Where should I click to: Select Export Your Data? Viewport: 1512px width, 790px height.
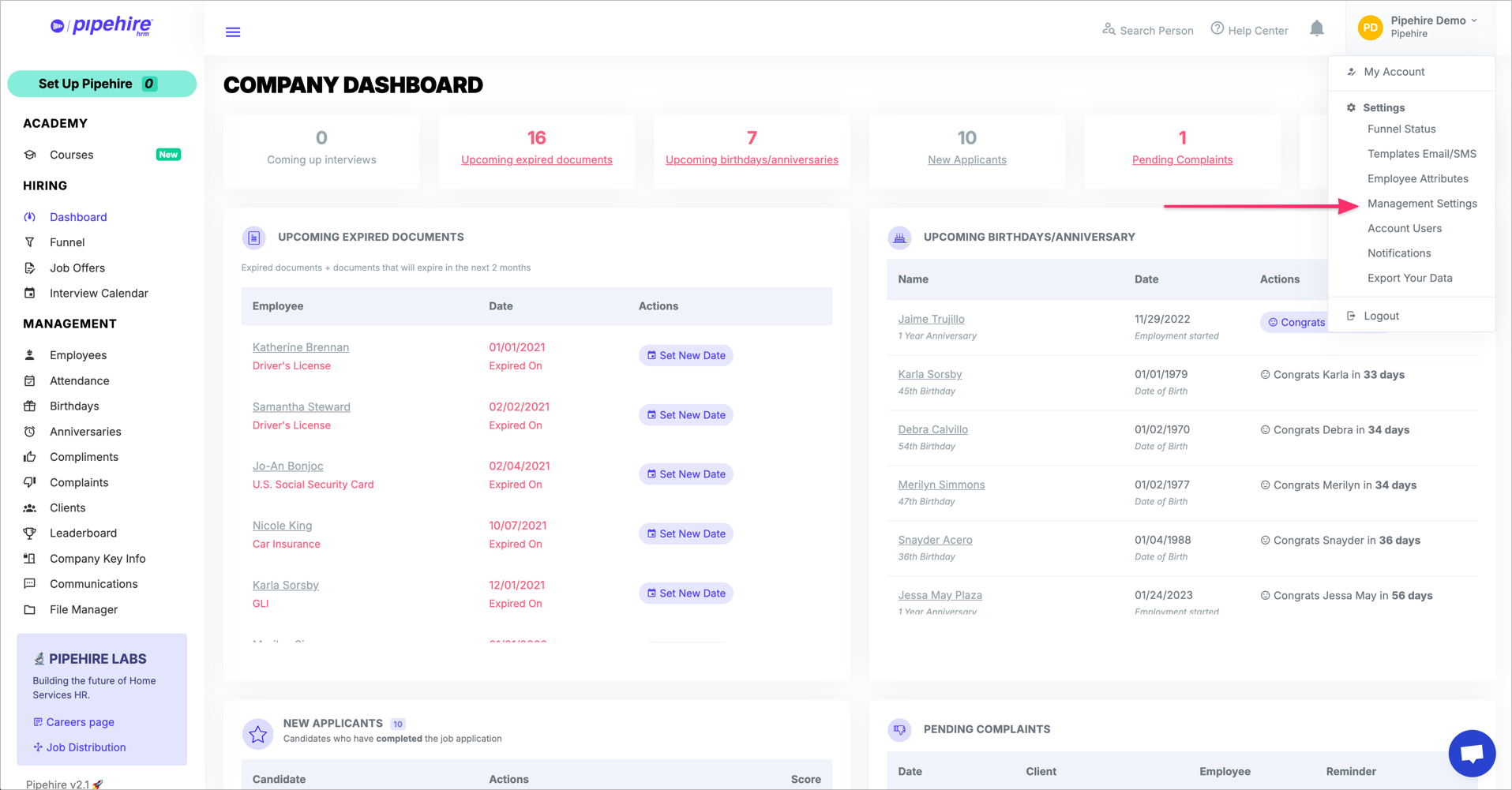point(1409,278)
